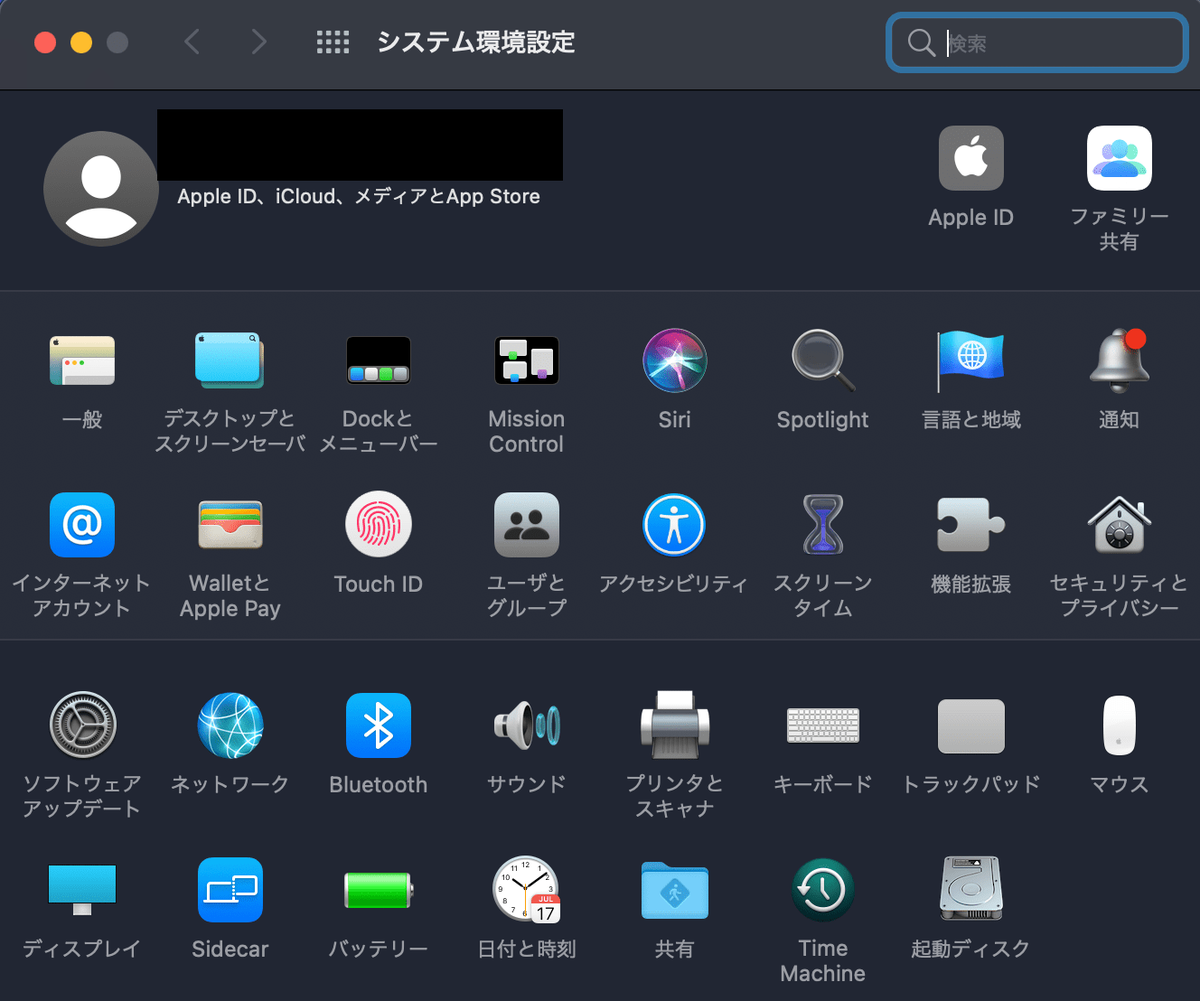Open 言語と地域 preferences

coord(970,361)
